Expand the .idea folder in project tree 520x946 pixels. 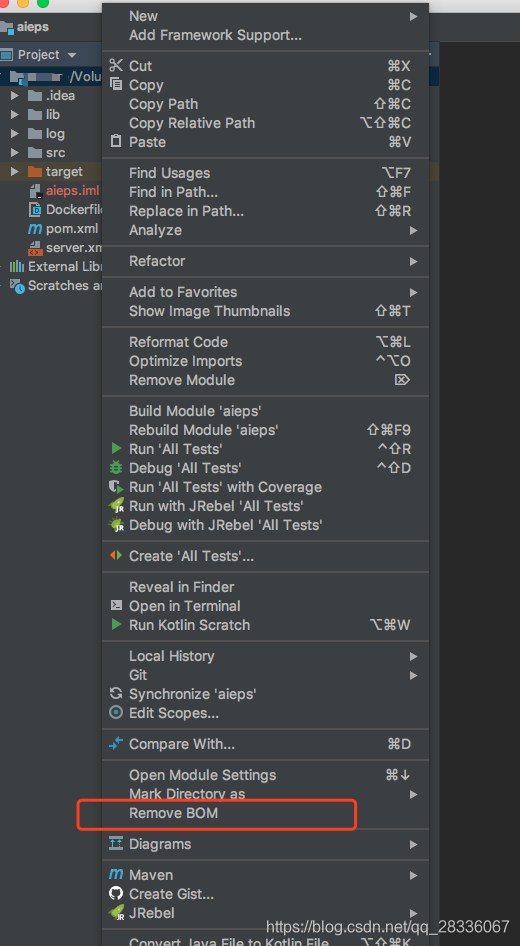tap(15, 95)
